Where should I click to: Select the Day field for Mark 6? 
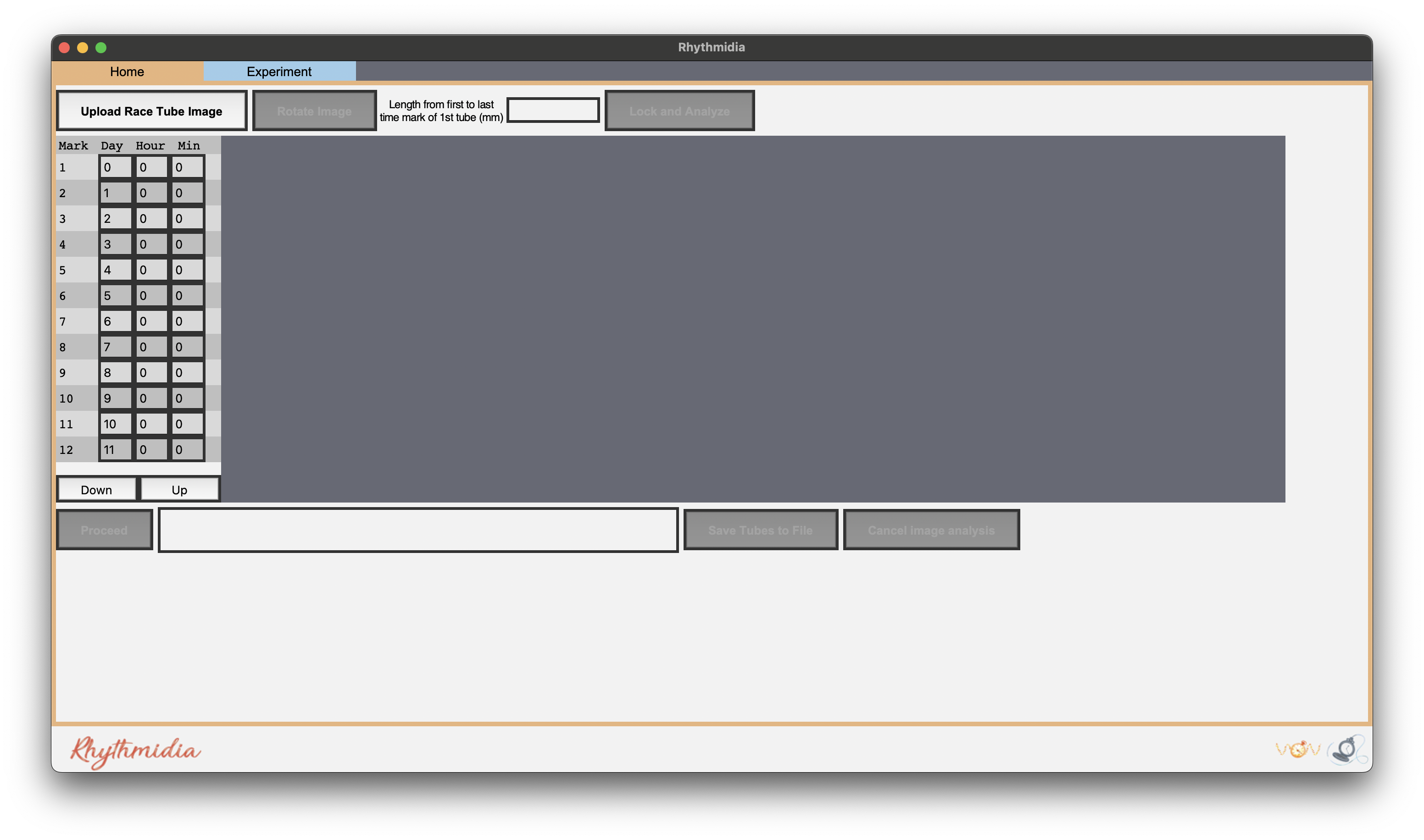click(116, 295)
